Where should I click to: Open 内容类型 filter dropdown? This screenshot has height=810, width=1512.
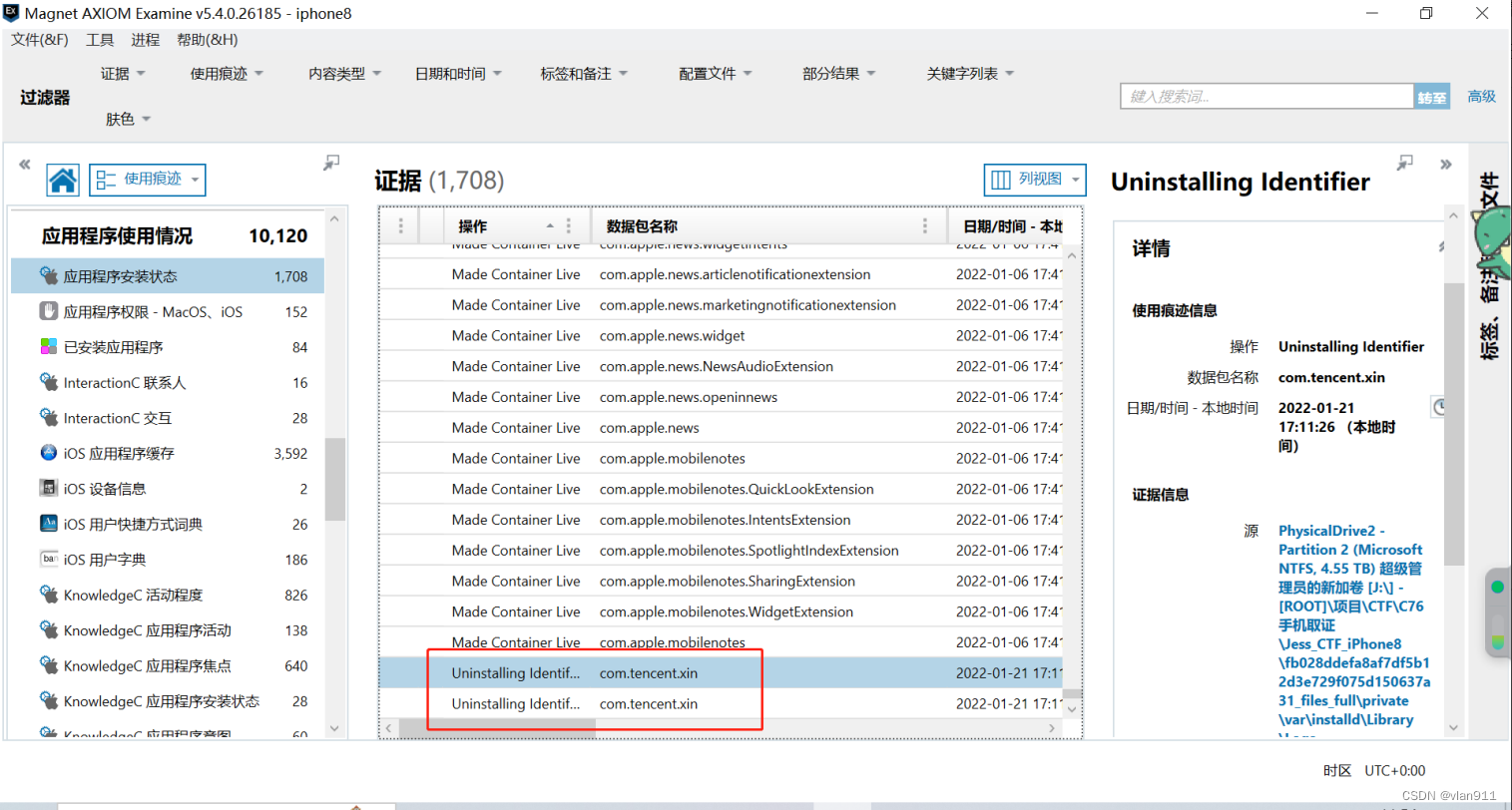tap(344, 74)
